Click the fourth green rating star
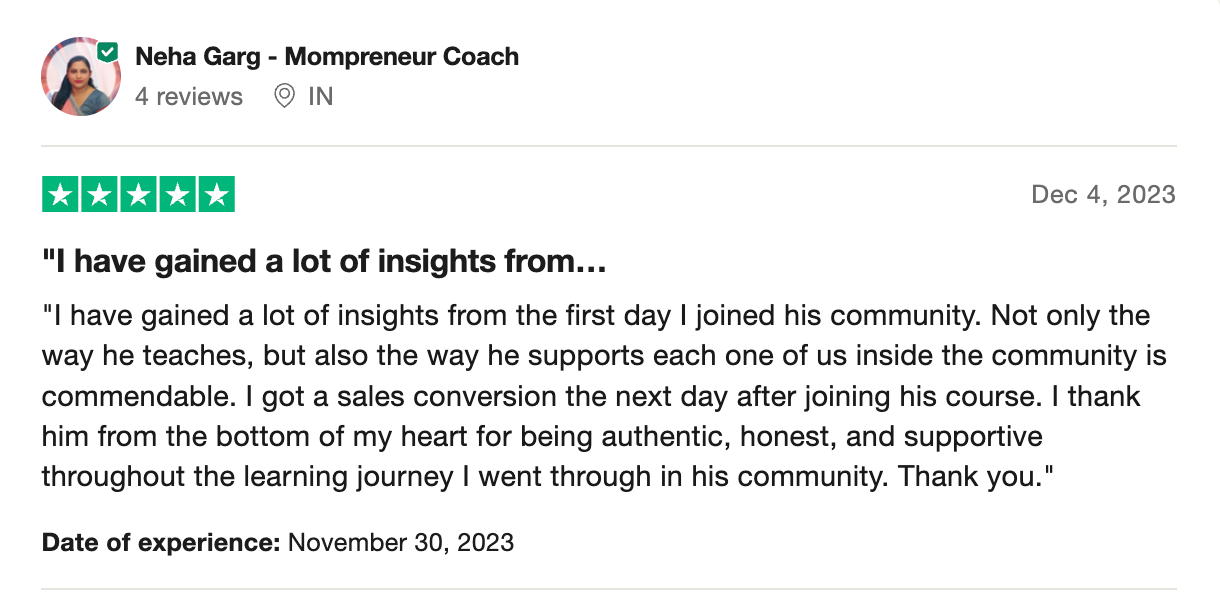This screenshot has width=1220, height=604. tap(177, 194)
